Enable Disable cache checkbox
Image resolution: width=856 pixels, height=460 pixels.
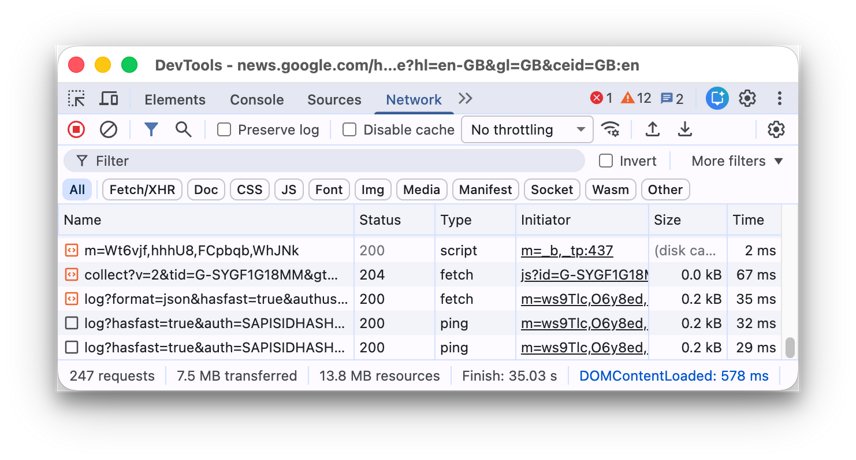point(349,129)
